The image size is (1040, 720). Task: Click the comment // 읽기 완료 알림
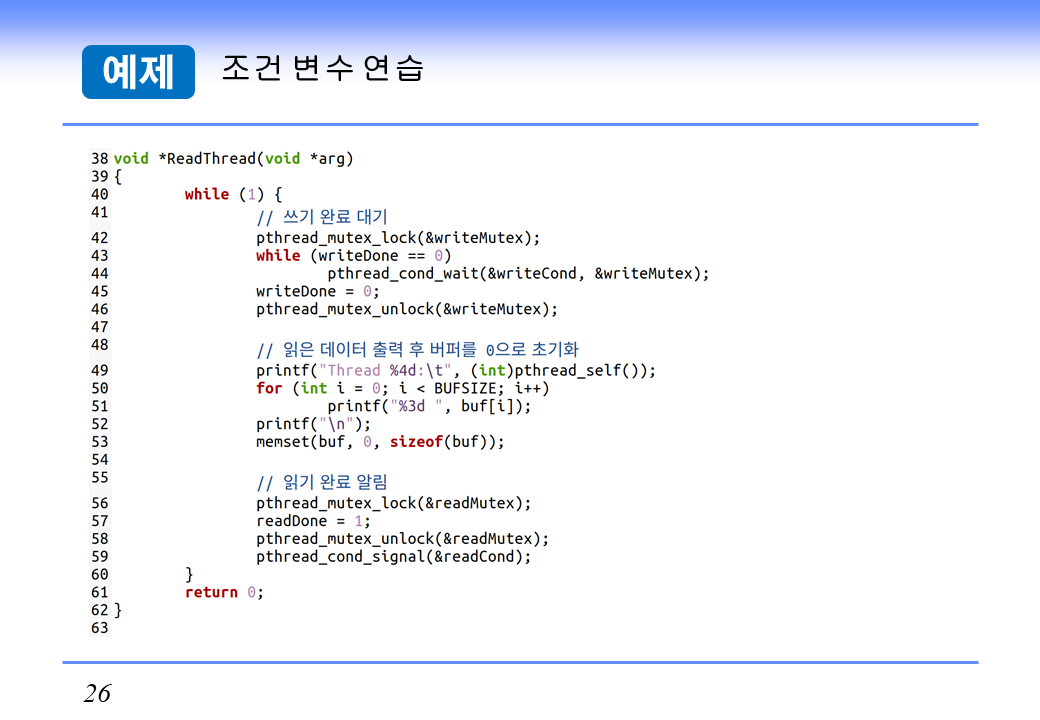pyautogui.click(x=322, y=482)
